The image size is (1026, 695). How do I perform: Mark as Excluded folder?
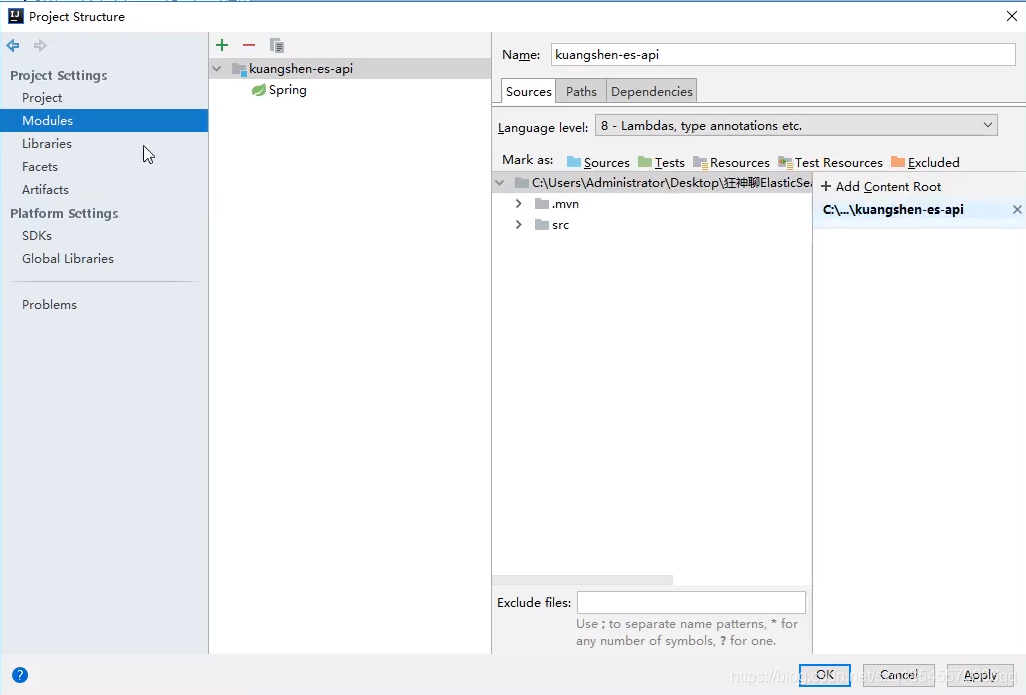tap(925, 162)
